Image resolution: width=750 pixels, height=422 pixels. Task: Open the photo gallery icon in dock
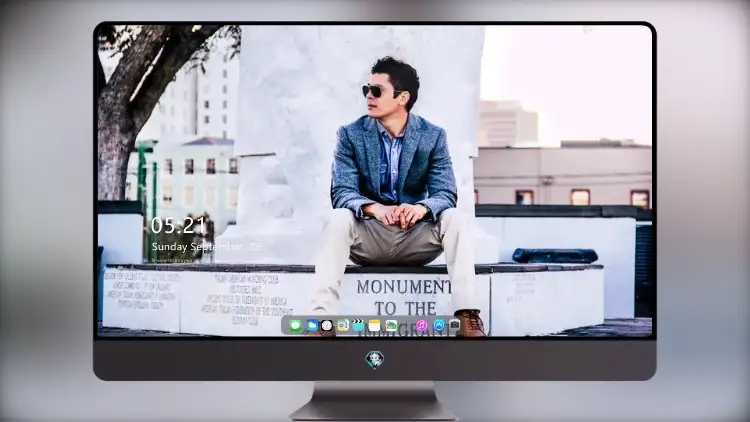click(x=391, y=326)
